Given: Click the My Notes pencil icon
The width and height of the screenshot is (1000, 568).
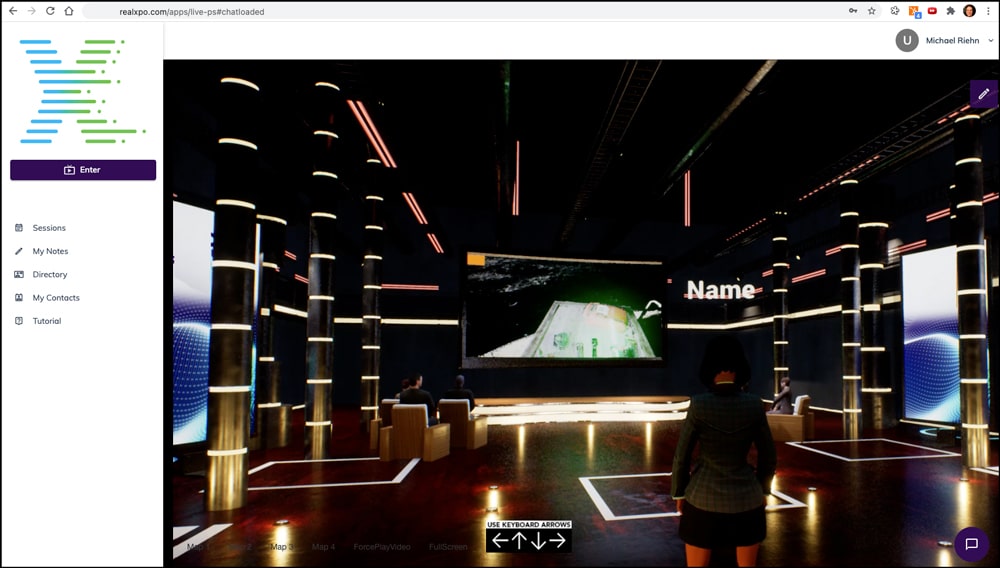Looking at the screenshot, I should (18, 251).
